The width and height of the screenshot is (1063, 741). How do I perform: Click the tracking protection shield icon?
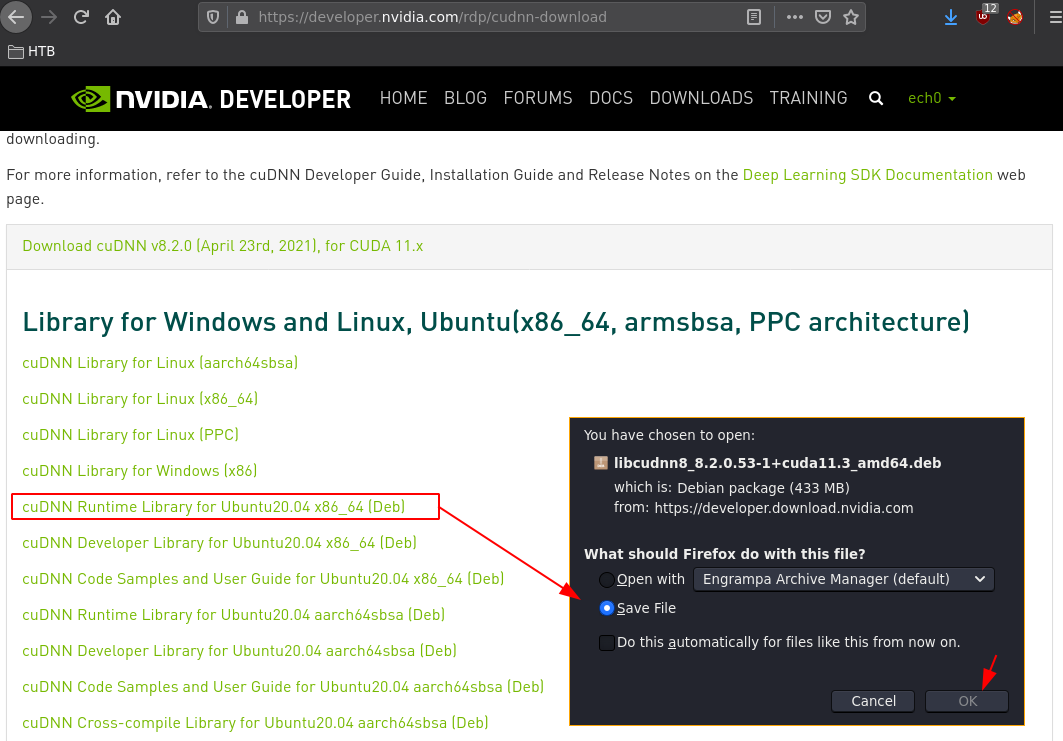[x=213, y=17]
